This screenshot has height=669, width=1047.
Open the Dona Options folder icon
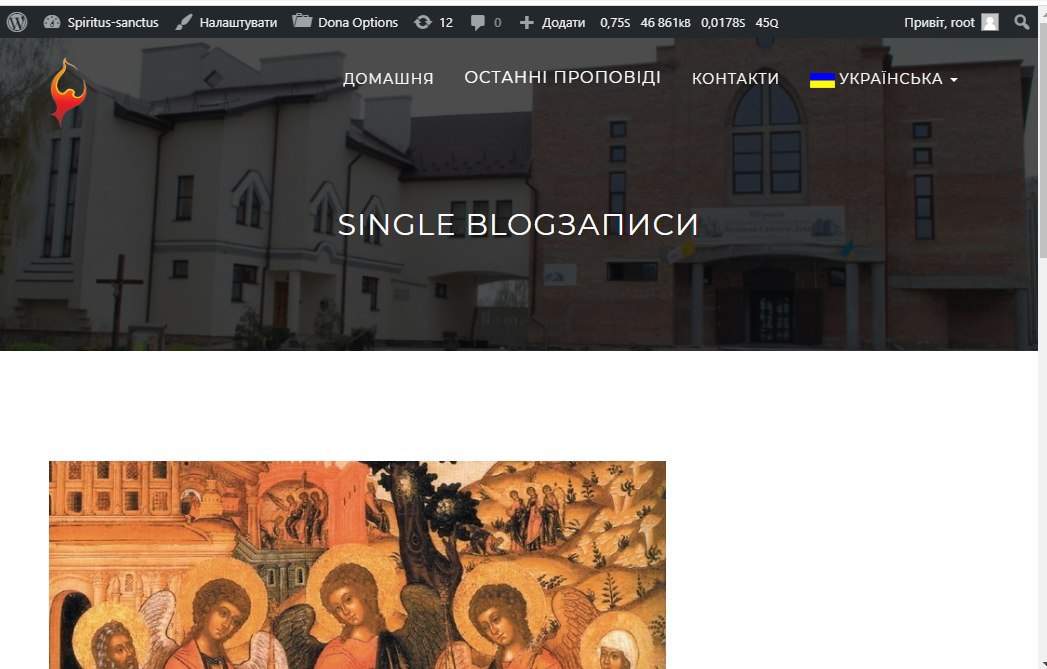[x=302, y=21]
